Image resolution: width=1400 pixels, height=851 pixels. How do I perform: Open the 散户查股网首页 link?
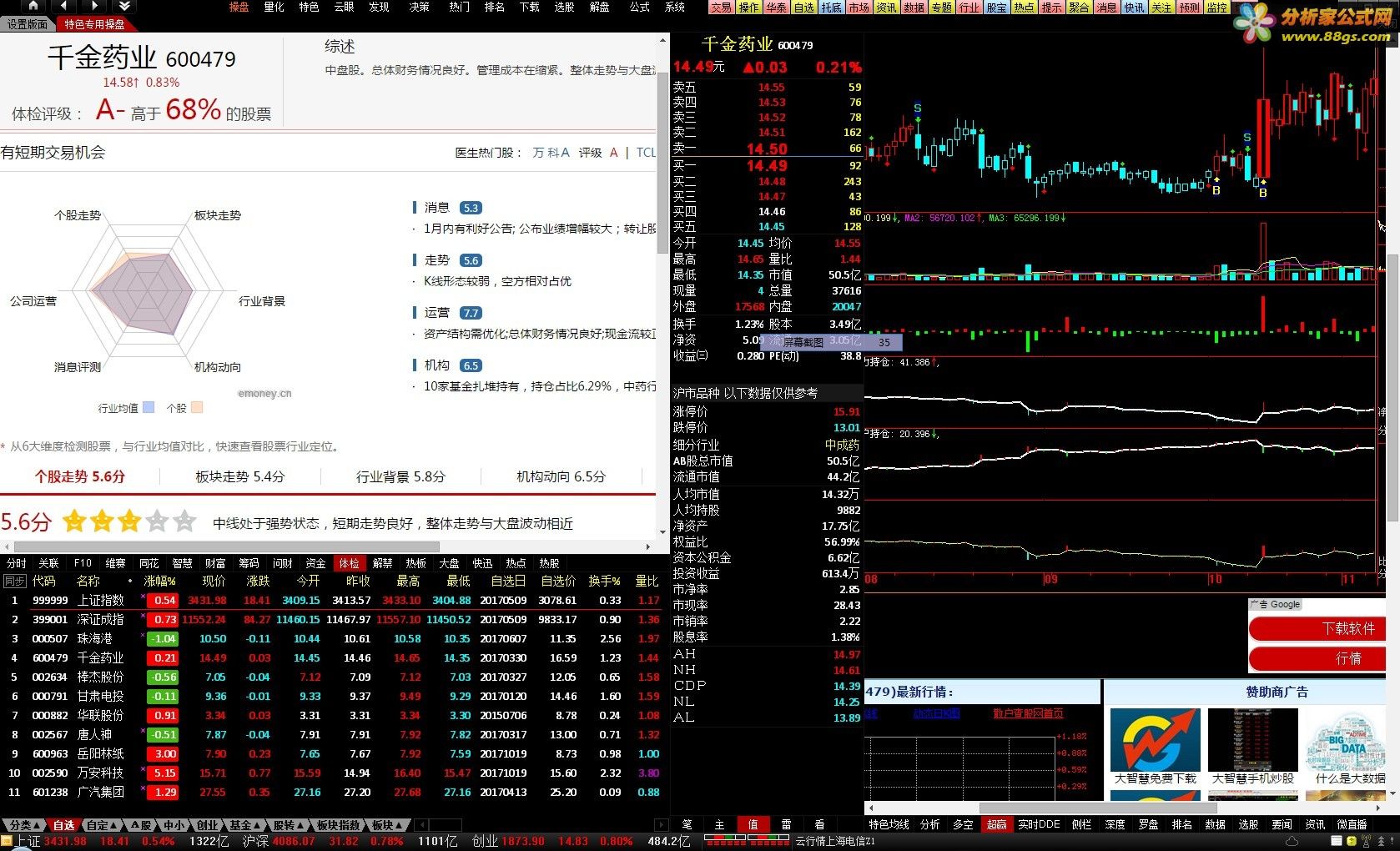point(1028,713)
